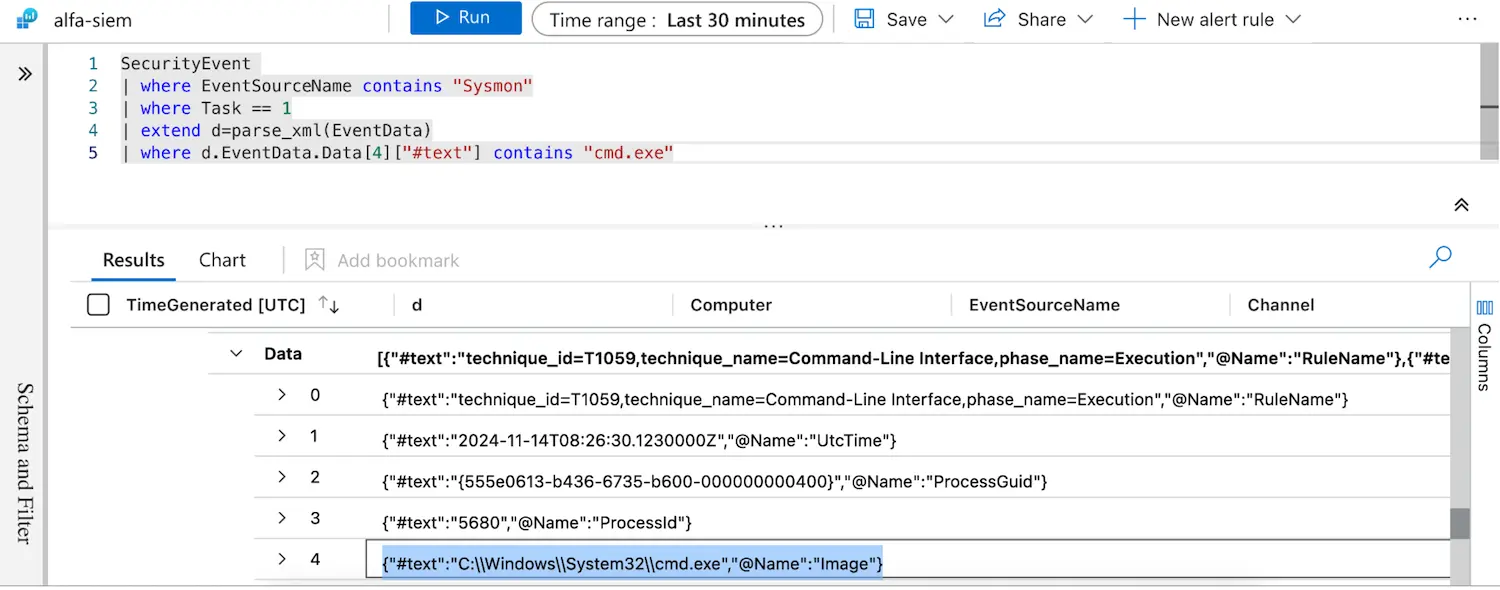This screenshot has width=1500, height=590.
Task: Search results with magnifier icon
Action: 1440,257
